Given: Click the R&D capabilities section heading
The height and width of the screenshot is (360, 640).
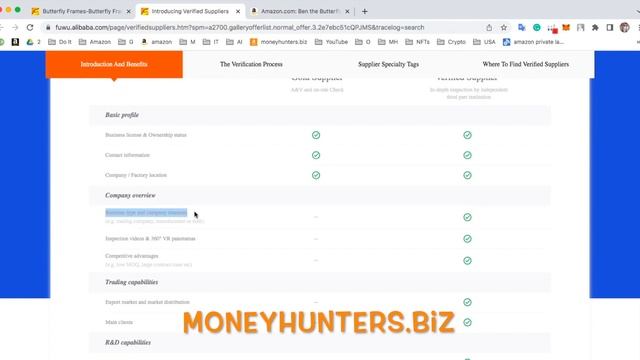Looking at the screenshot, I should tap(128, 342).
